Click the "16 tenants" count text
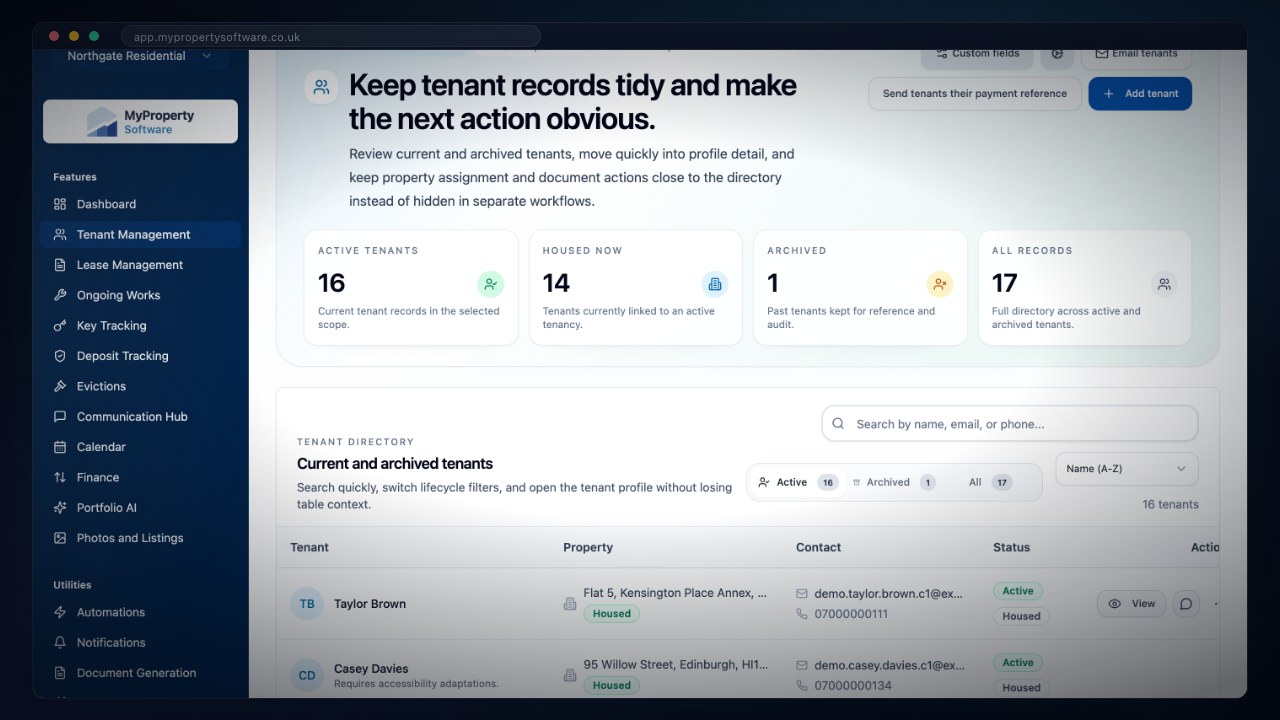This screenshot has height=720, width=1280. coord(1170,505)
